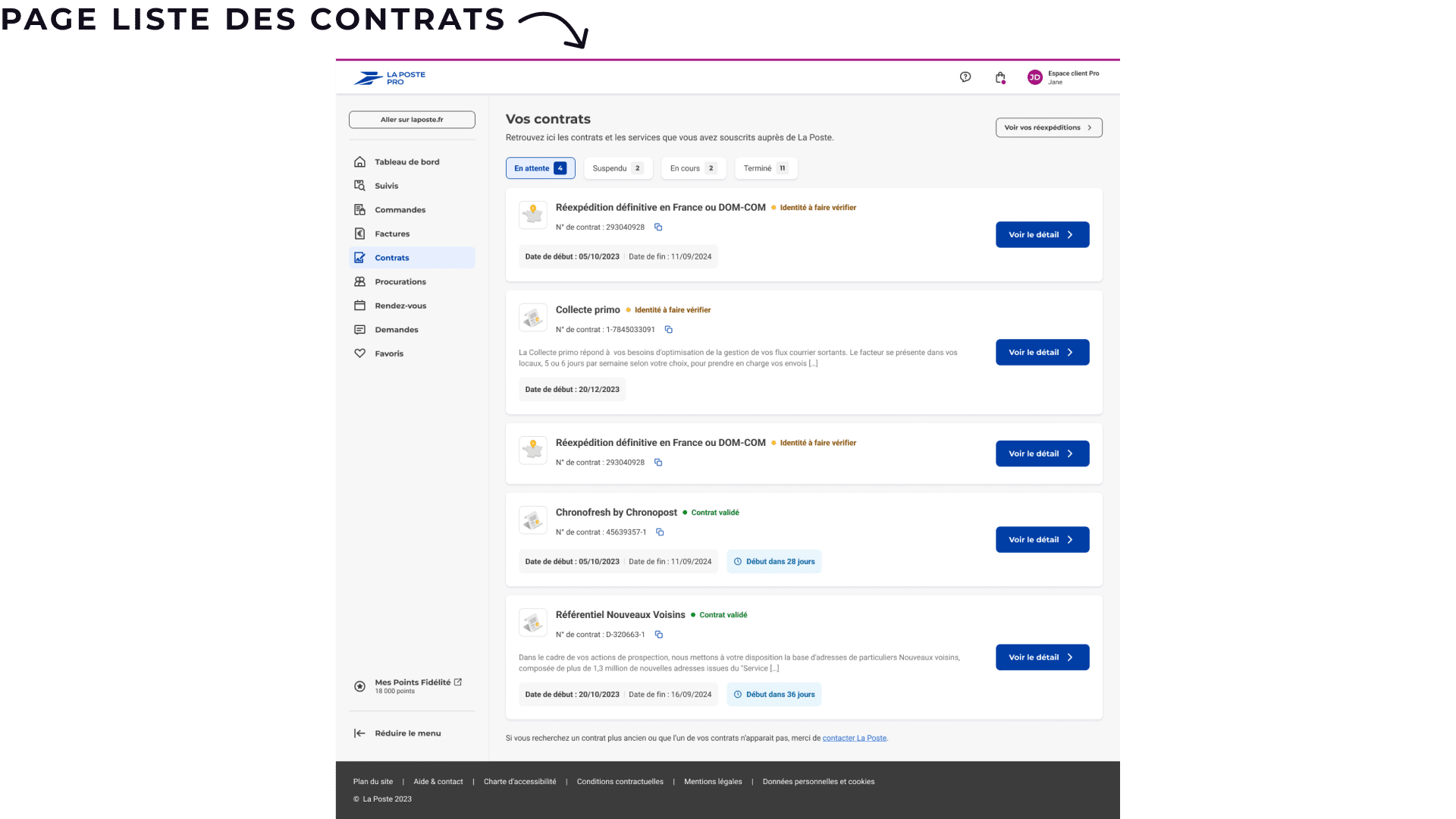Click the JD user avatar
This screenshot has width=1456, height=819.
(x=1034, y=77)
